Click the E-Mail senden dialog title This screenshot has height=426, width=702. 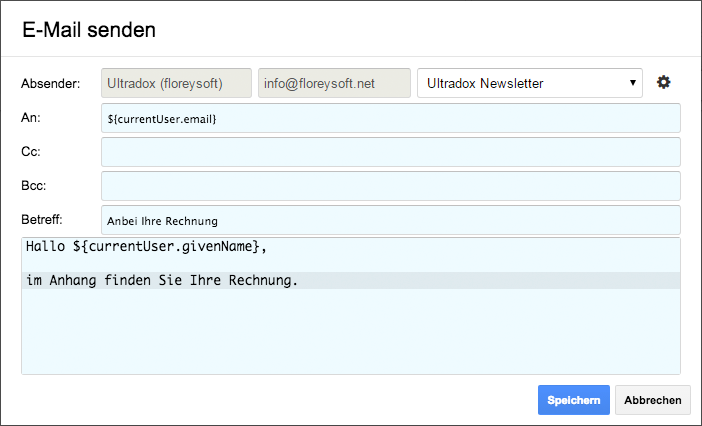[89, 30]
